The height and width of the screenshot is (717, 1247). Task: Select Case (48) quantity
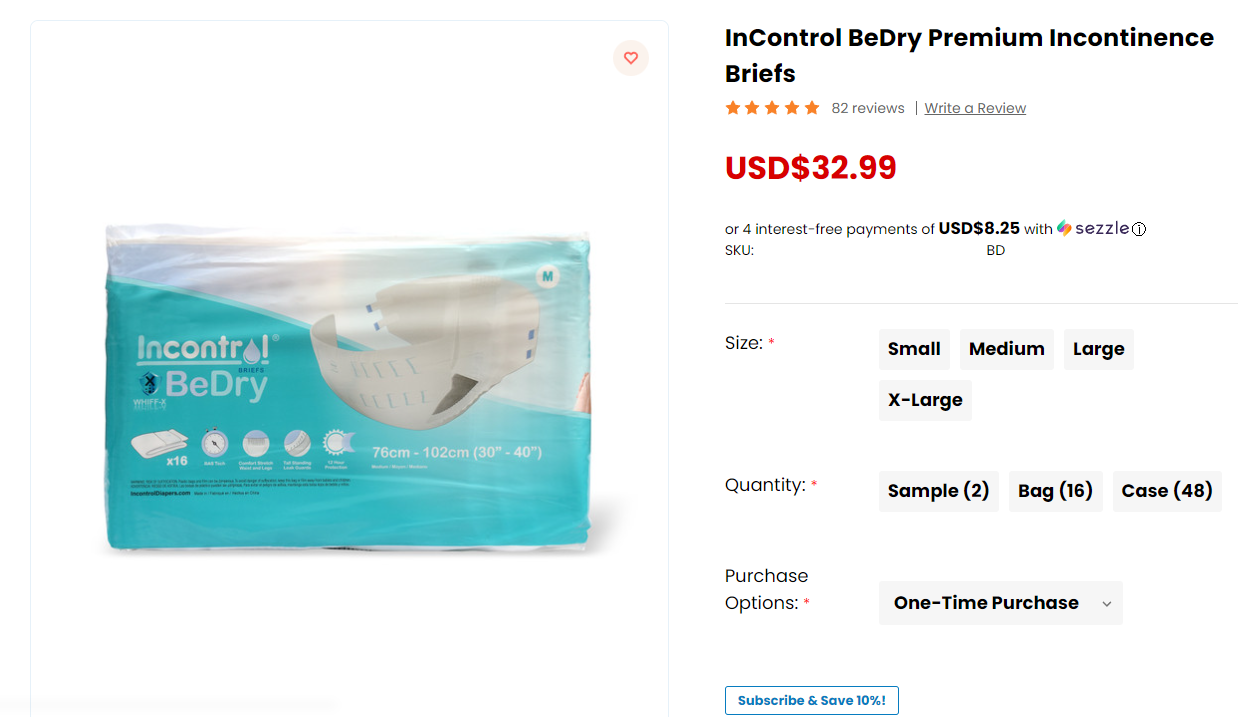1167,491
